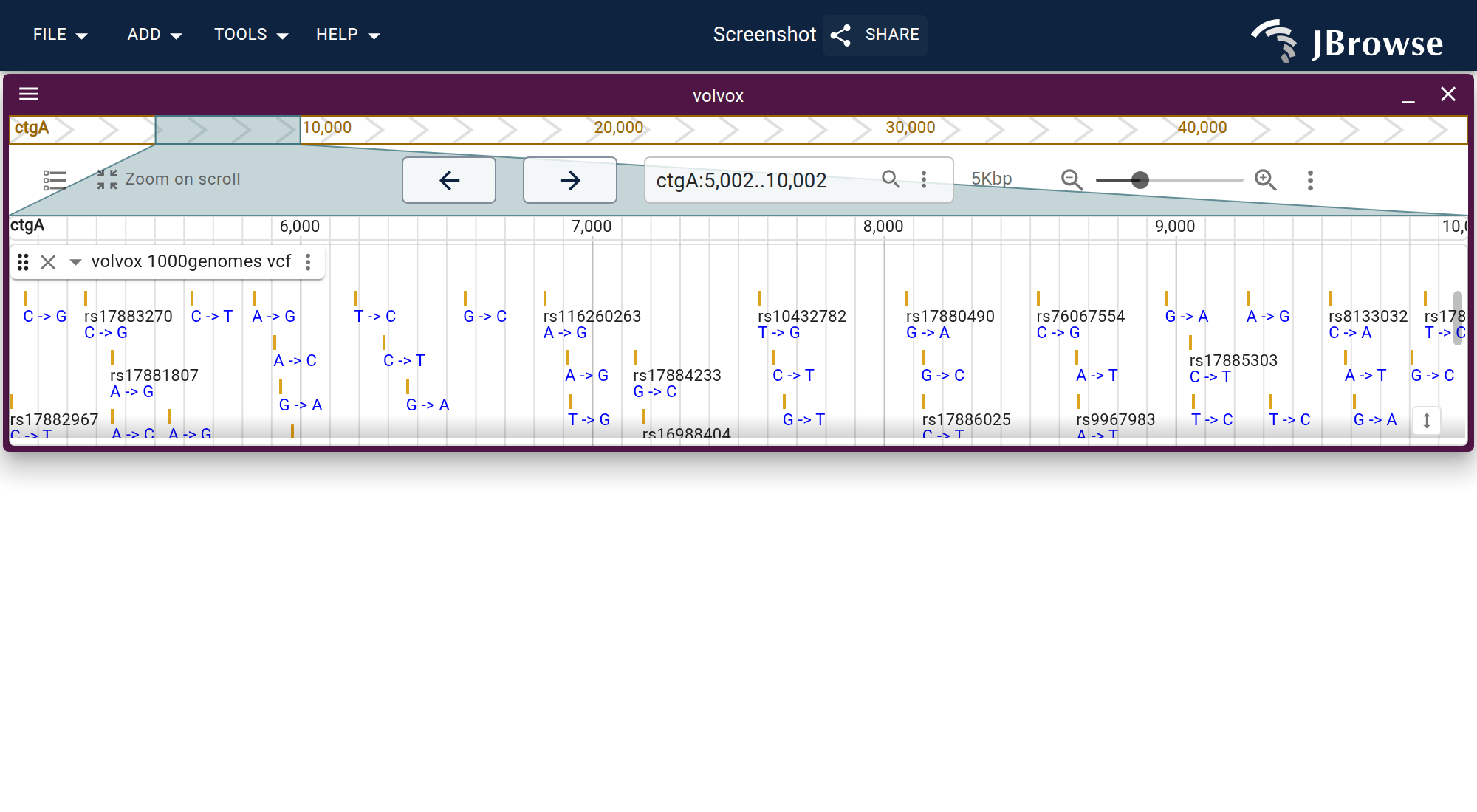This screenshot has height=812, width=1477.
Task: Click the zoom level slider
Action: [1169, 180]
